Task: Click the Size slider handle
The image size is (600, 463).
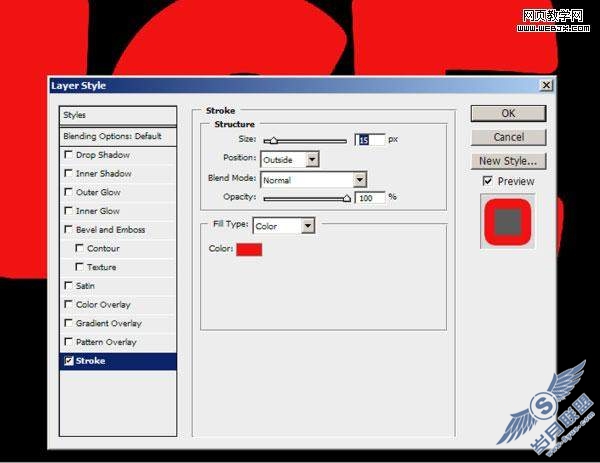Action: point(273,141)
